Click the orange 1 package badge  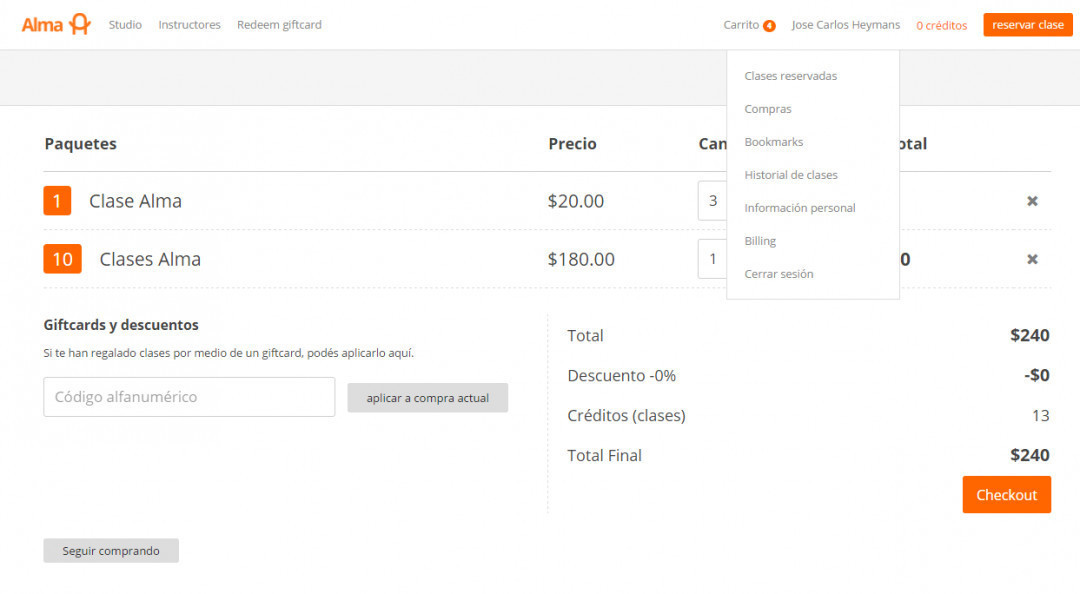coord(57,201)
